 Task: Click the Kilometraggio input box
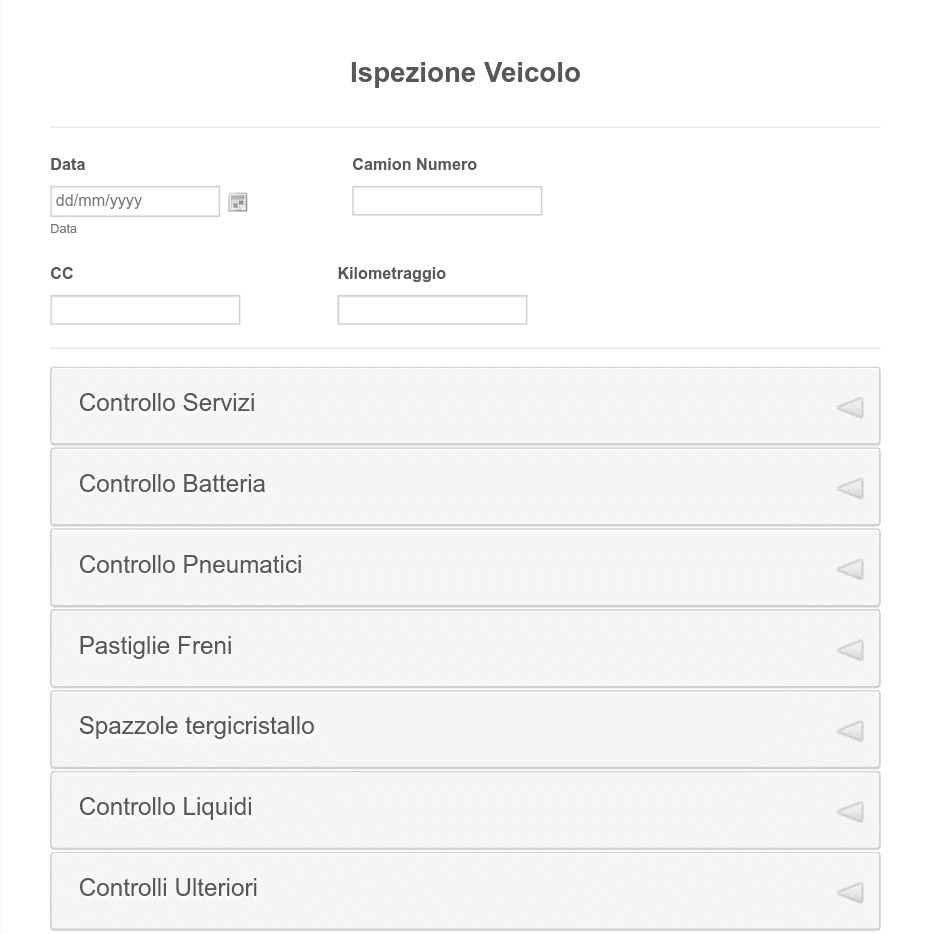(x=433, y=310)
